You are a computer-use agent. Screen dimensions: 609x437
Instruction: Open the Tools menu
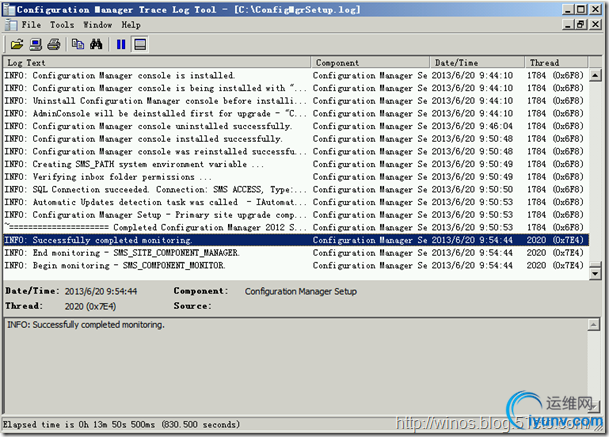(x=62, y=25)
